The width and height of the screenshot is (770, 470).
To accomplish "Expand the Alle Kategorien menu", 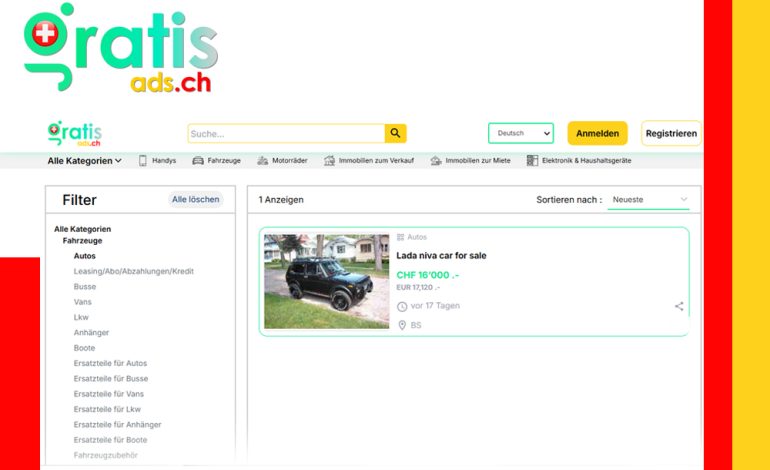I will click(x=85, y=161).
